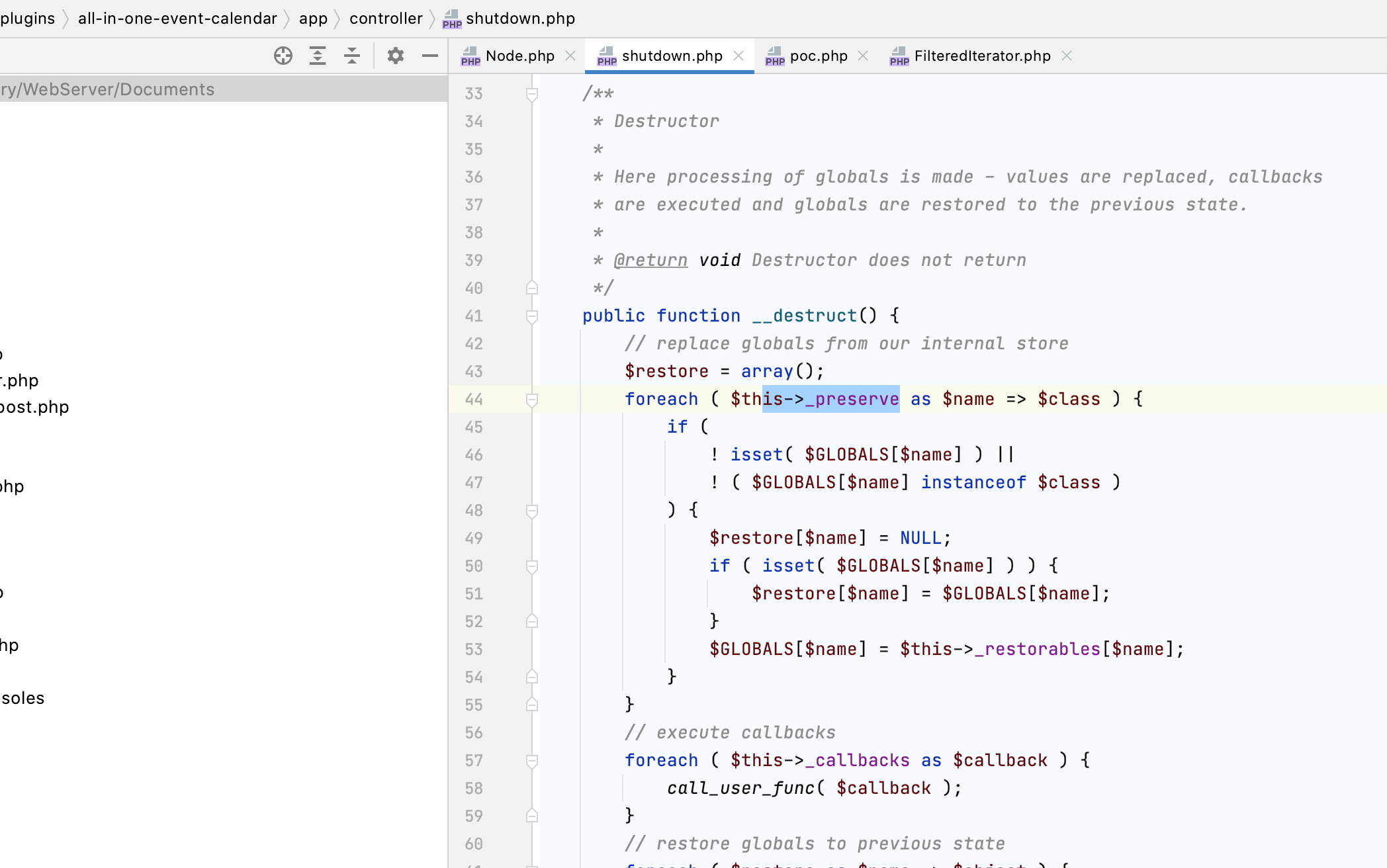
Task: Collapse the doc comment fold at line 33
Action: tap(532, 94)
